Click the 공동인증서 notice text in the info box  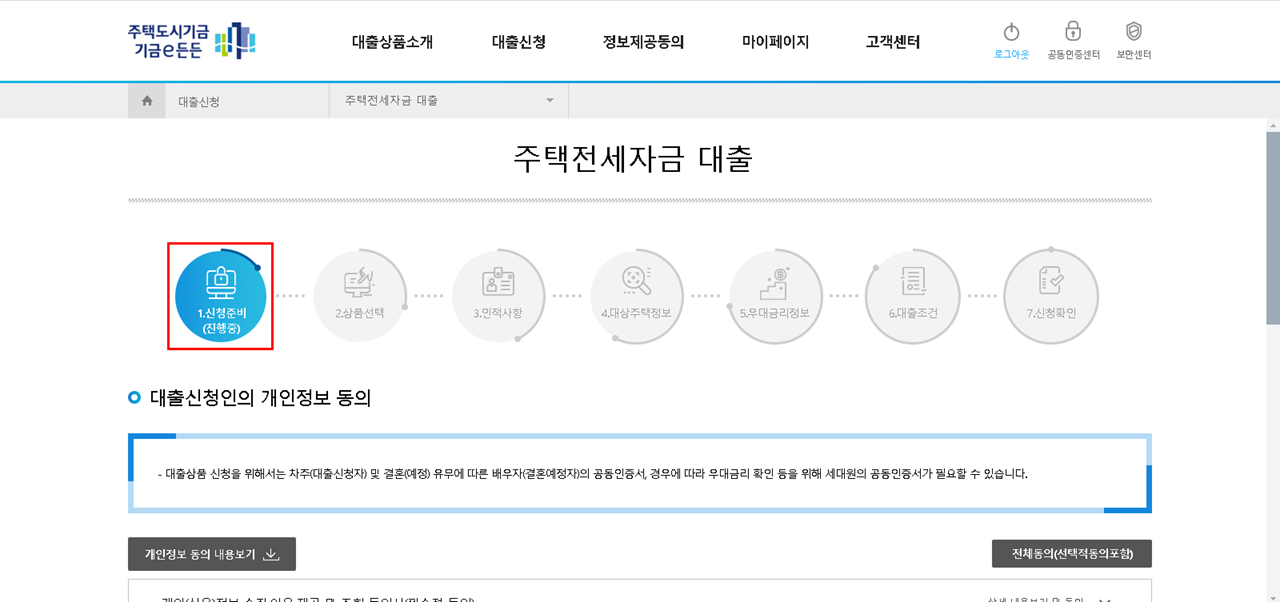pos(593,473)
